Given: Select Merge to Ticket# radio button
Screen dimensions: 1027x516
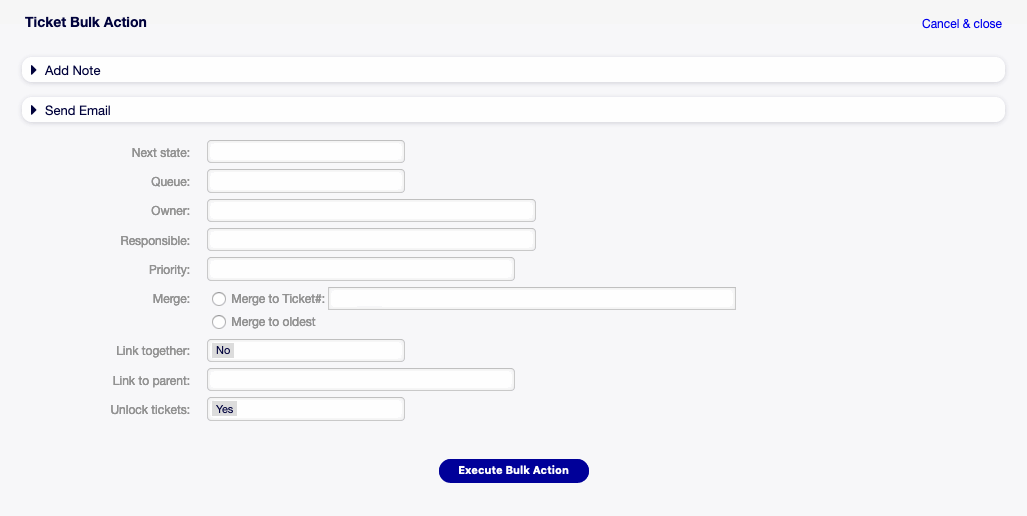Looking at the screenshot, I should coord(219,299).
